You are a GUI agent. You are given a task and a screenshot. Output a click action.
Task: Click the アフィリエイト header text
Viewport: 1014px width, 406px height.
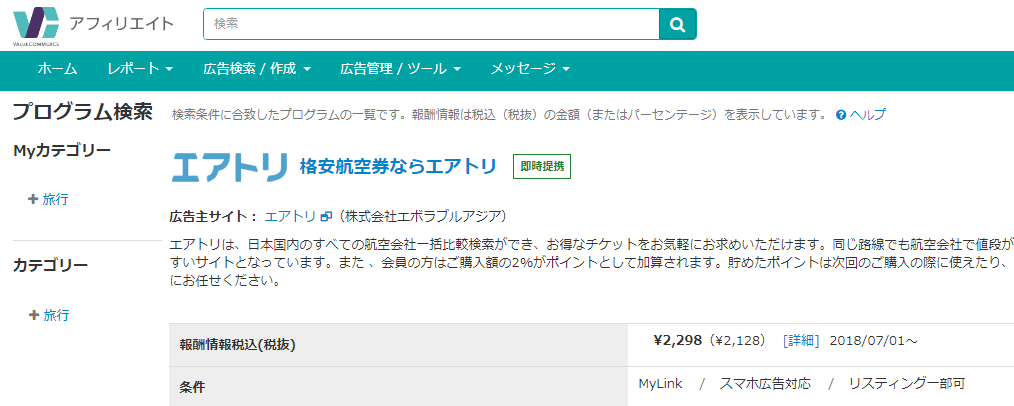[122, 25]
